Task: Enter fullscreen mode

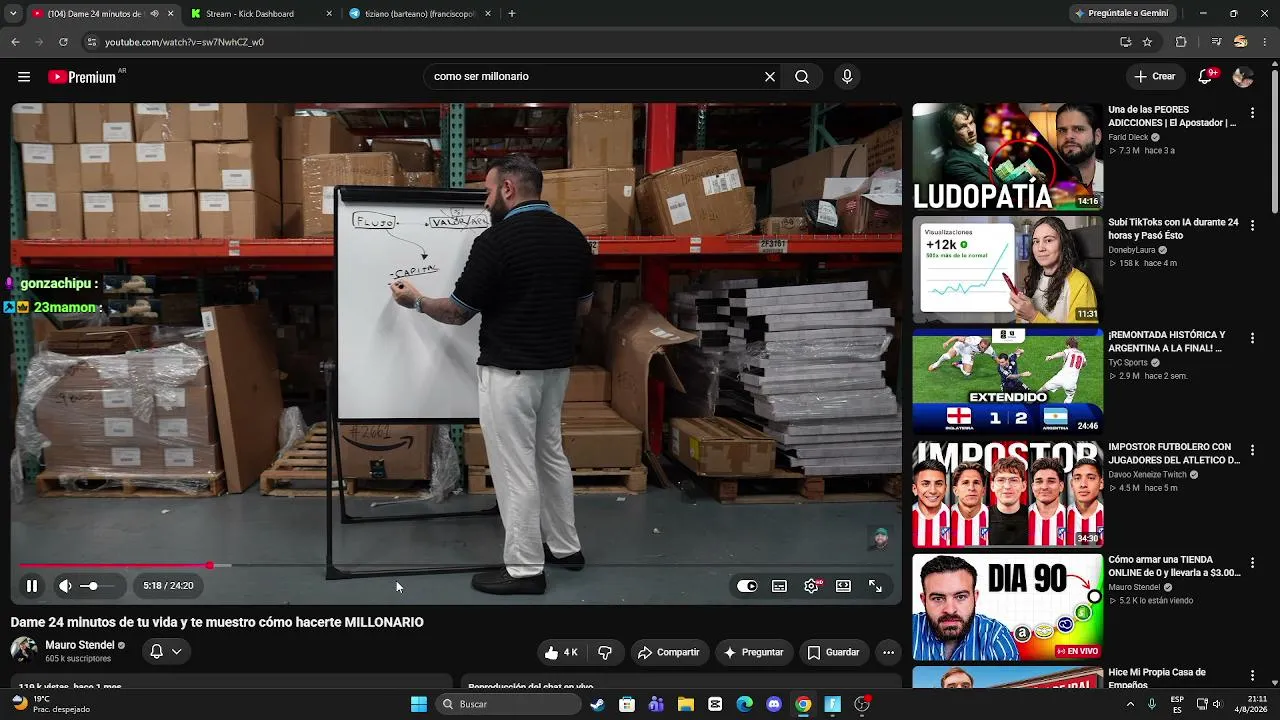Action: point(875,586)
